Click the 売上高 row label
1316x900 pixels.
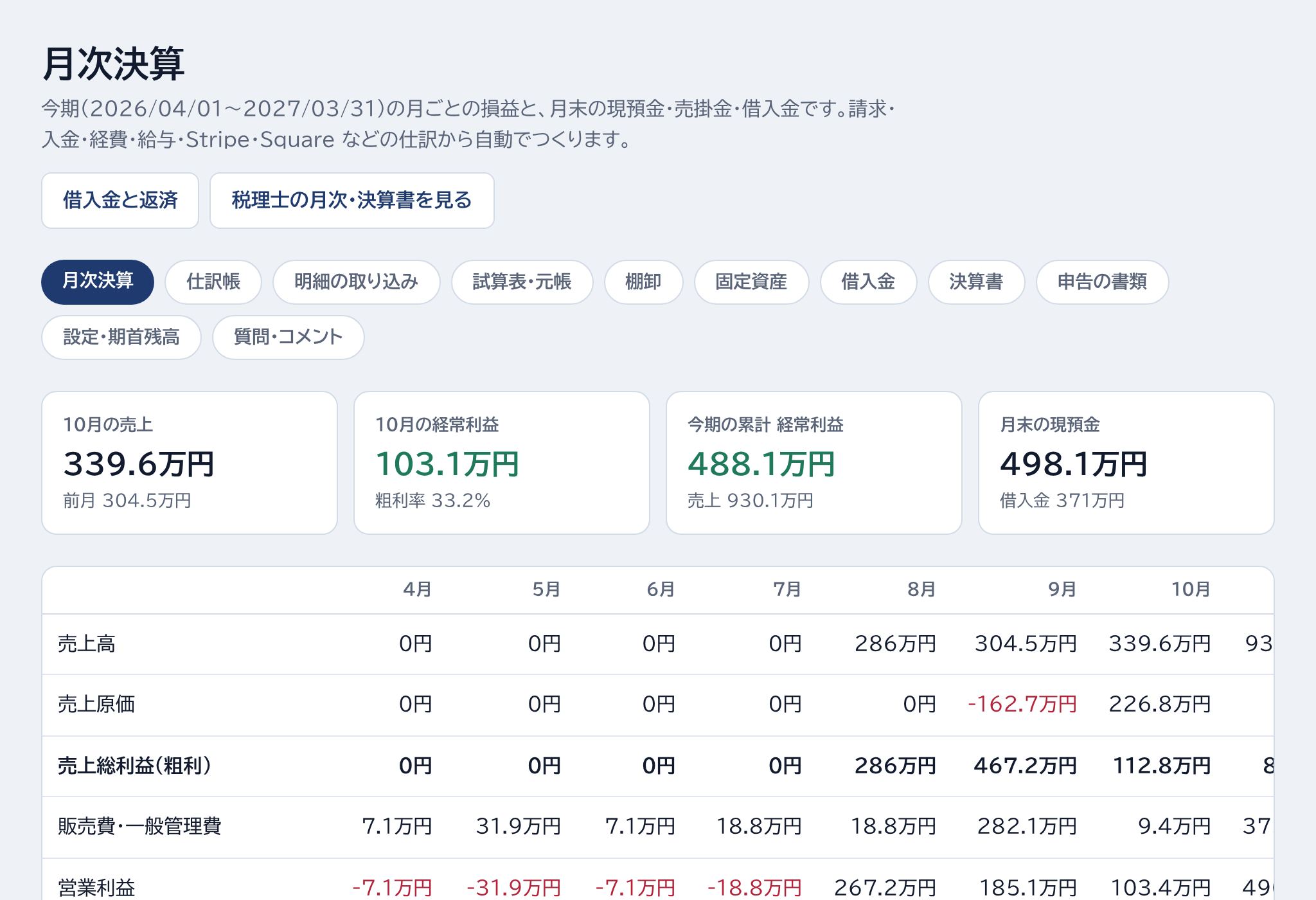pos(87,644)
